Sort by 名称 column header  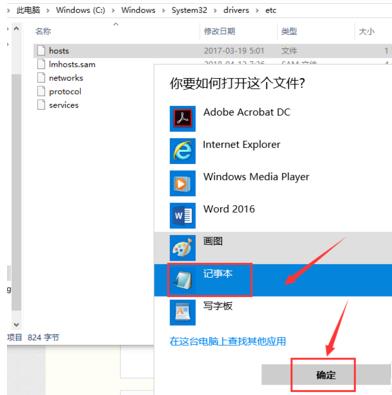[x=43, y=31]
